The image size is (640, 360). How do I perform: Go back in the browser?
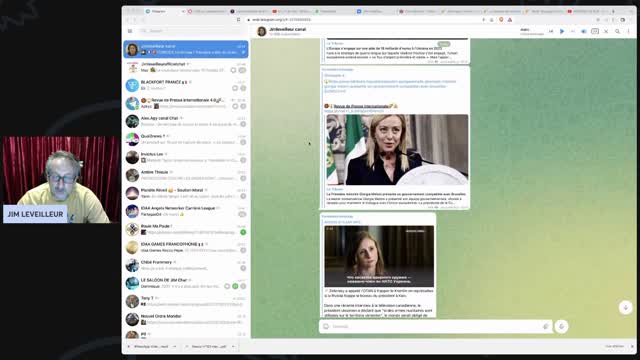[x=127, y=20]
